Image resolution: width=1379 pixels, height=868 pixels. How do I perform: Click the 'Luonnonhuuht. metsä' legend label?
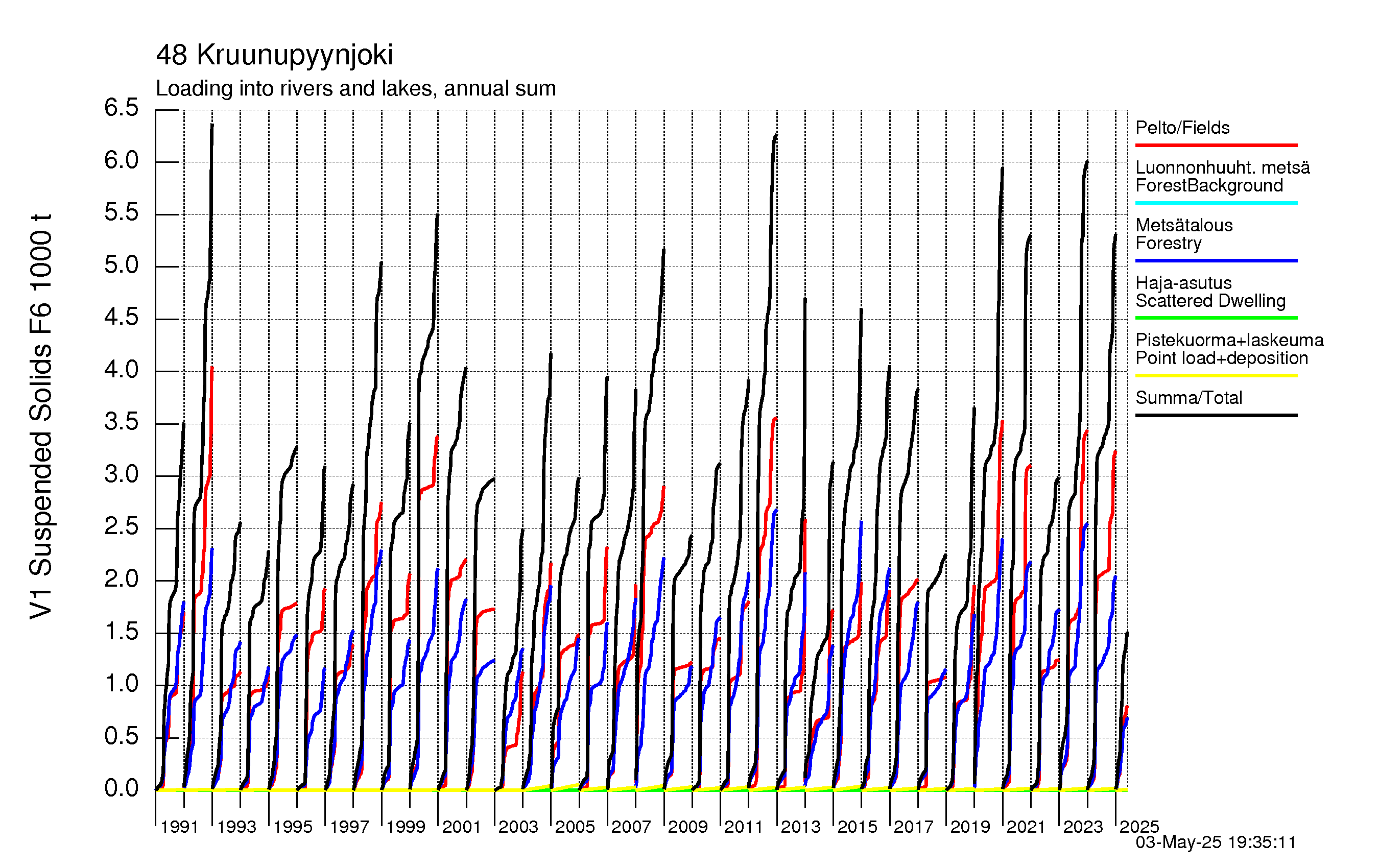coord(1223,167)
